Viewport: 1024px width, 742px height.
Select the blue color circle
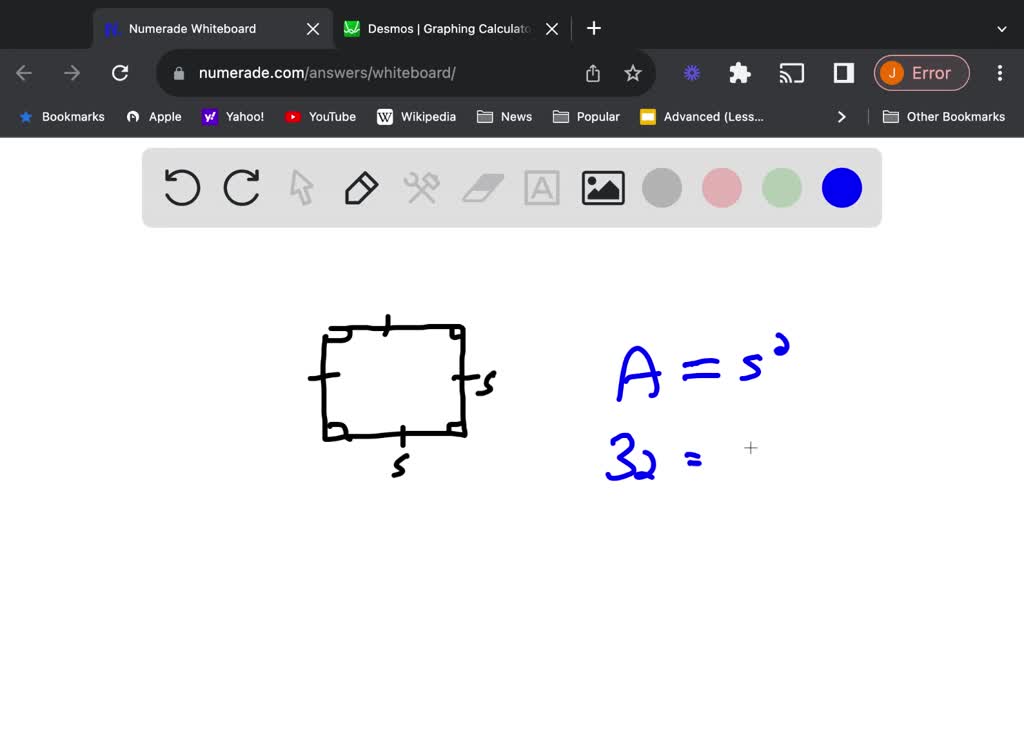coord(841,187)
